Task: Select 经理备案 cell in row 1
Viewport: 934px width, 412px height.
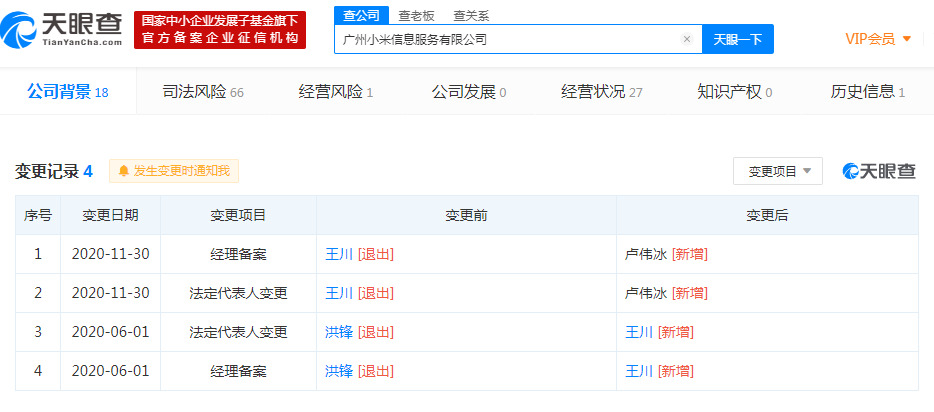Action: tap(238, 254)
